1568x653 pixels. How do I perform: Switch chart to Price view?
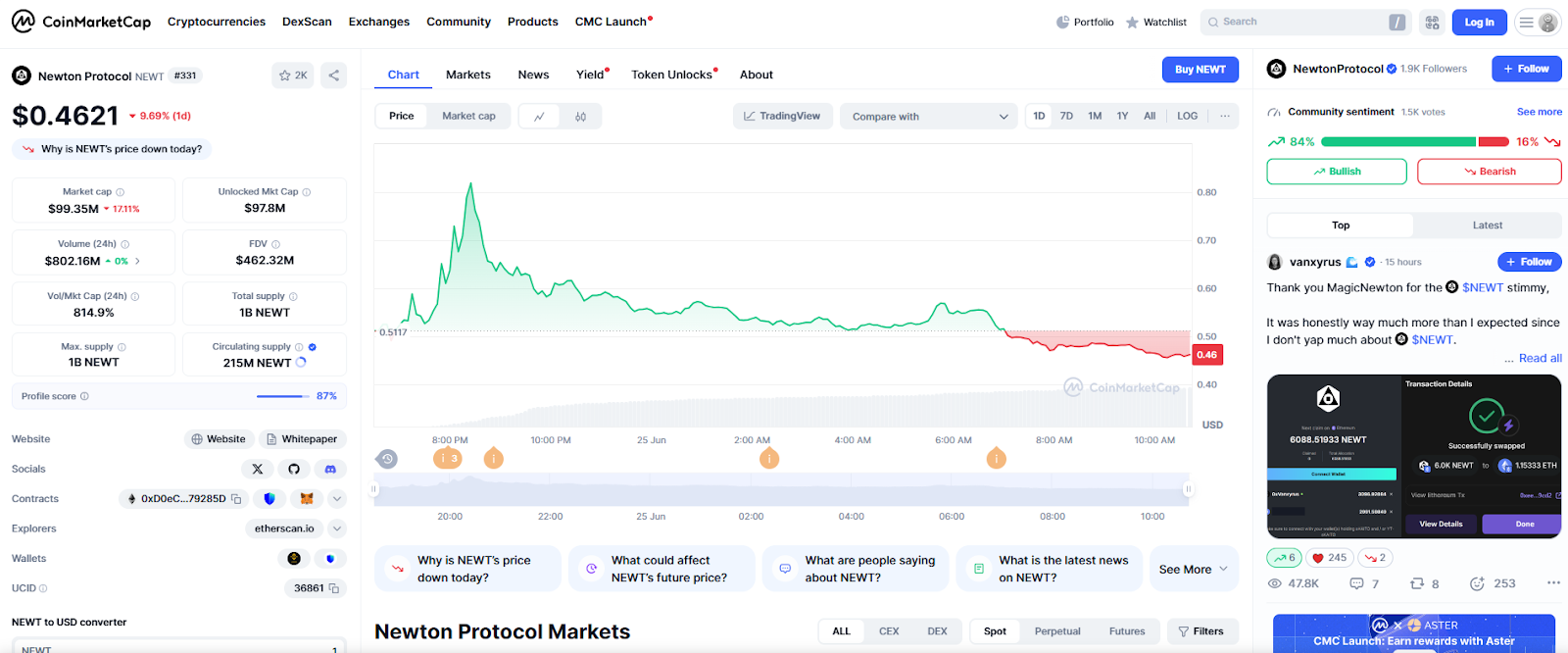click(402, 116)
